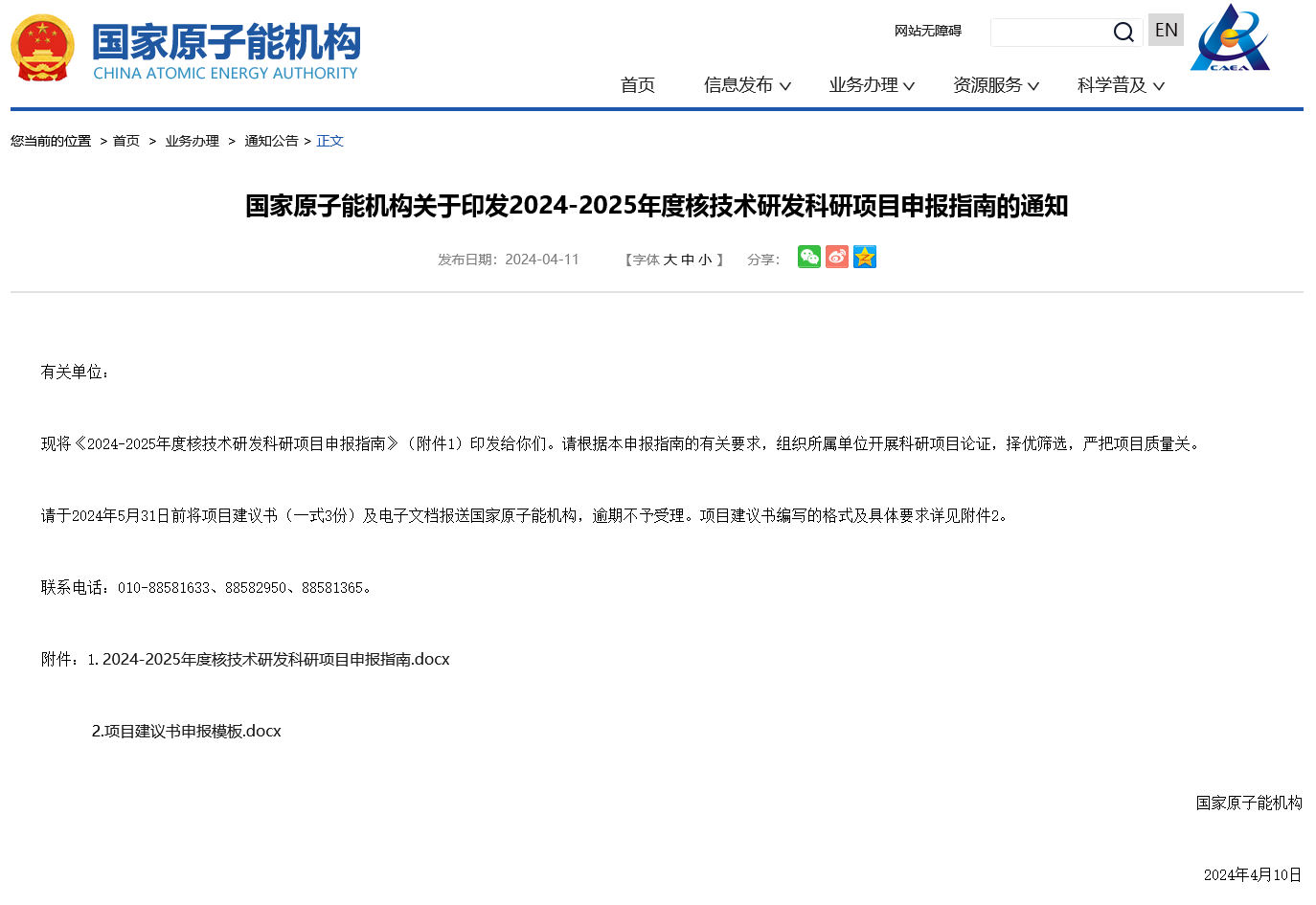1316x905 pixels.
Task: Download the 2024-2025年度核技术研发科研项目申报指南.docx attachment
Action: click(x=276, y=659)
